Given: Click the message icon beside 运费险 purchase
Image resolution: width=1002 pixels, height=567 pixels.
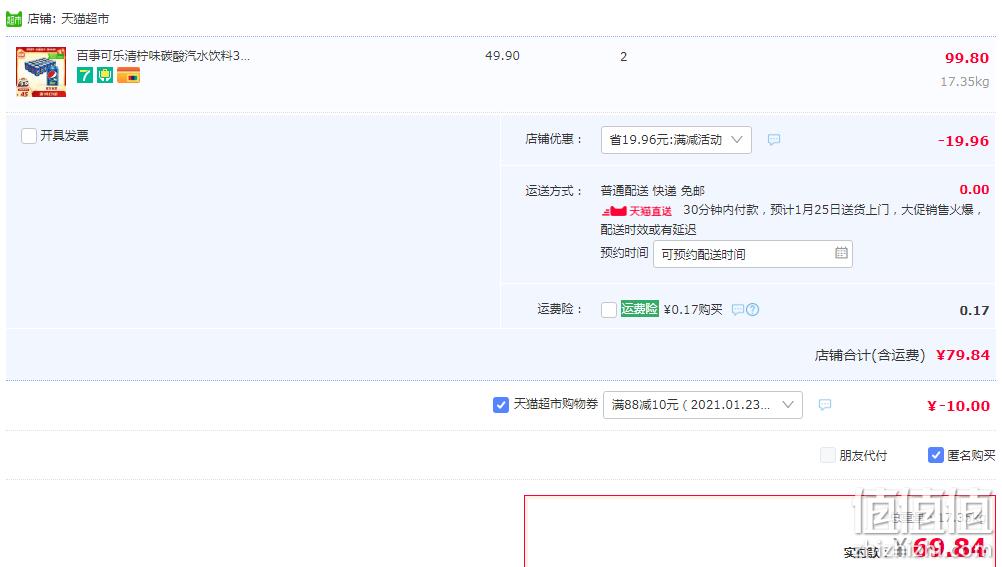Looking at the screenshot, I should 737,310.
